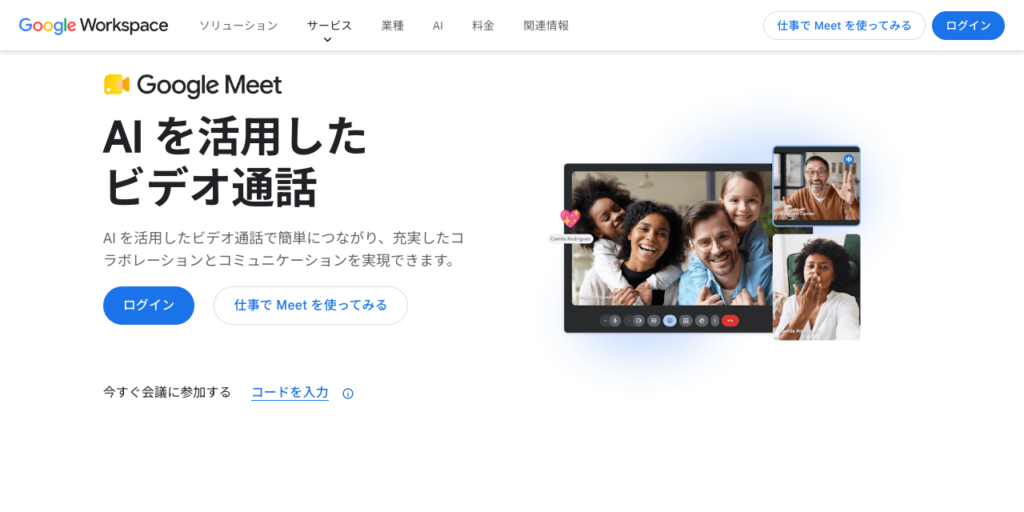Open the 関連情報 menu
The height and width of the screenshot is (512, 1024).
(x=546, y=25)
